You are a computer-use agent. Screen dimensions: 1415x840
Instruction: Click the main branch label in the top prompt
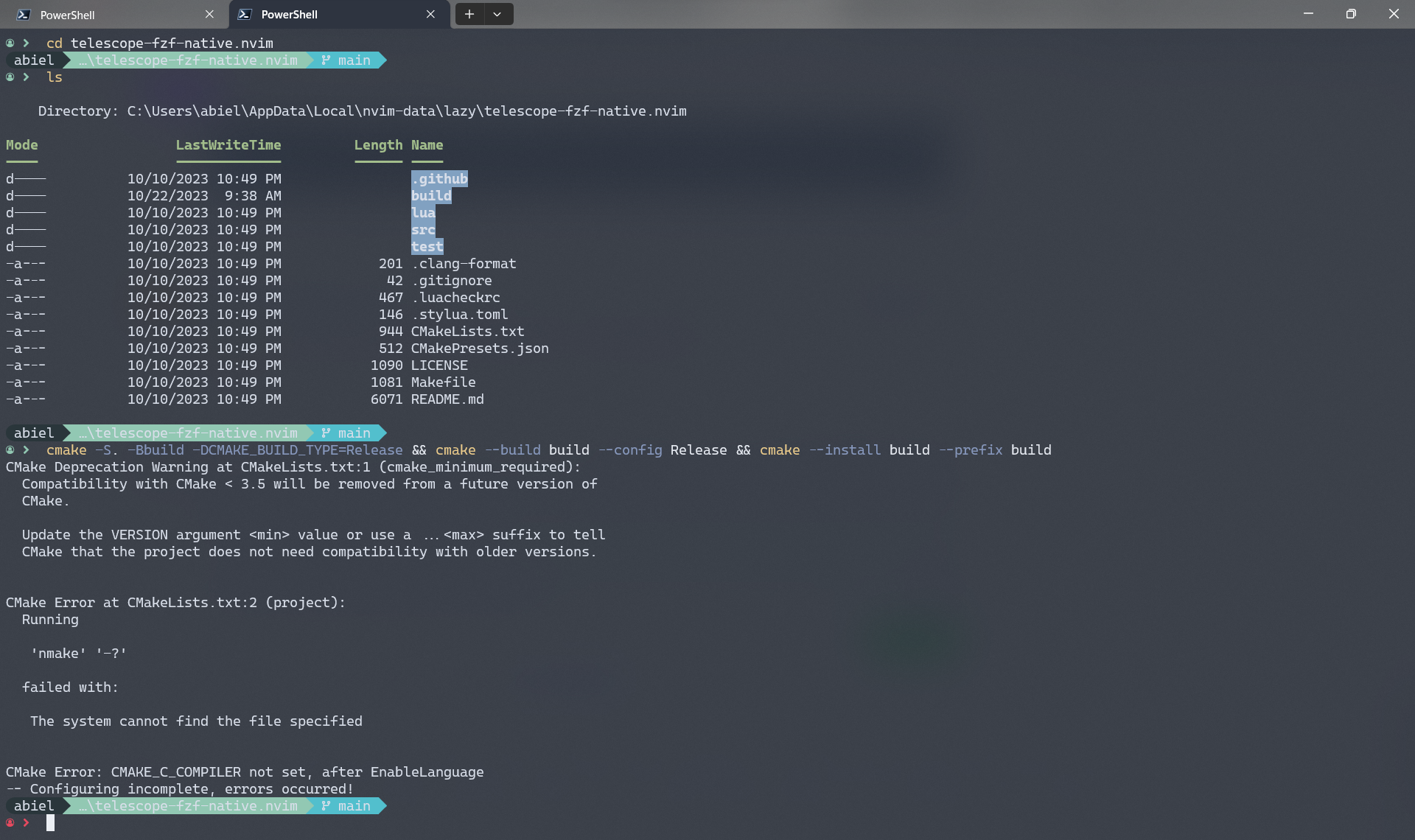point(354,60)
